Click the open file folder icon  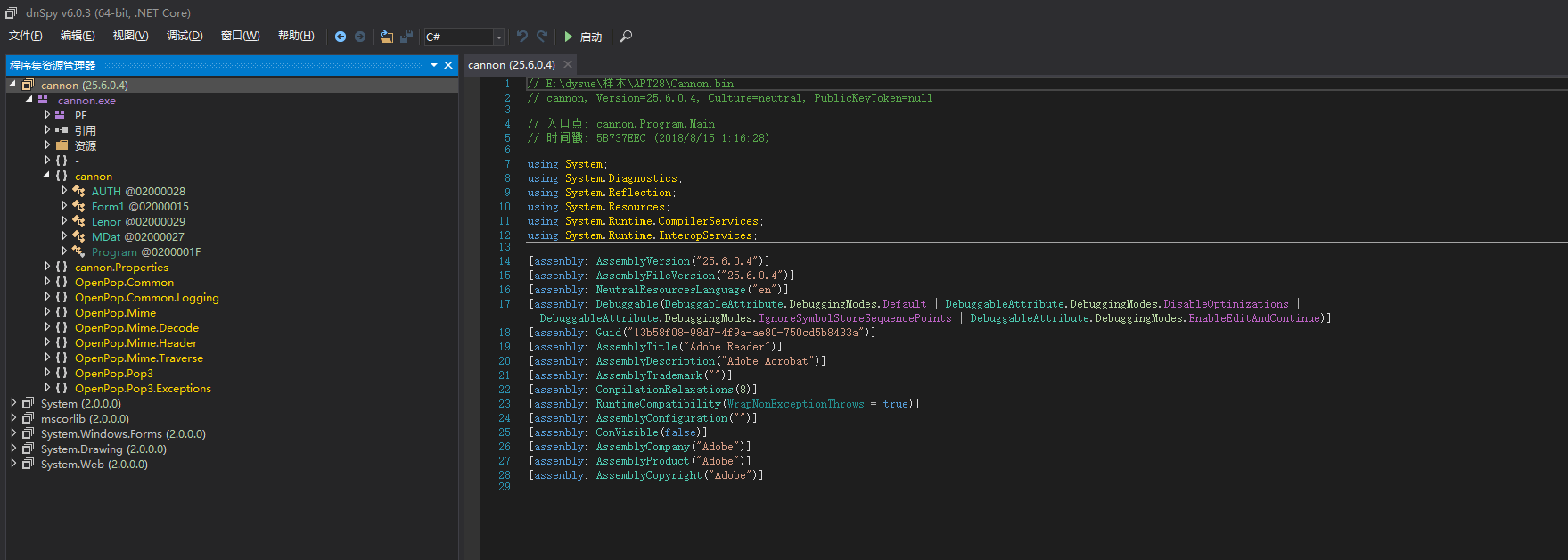point(387,37)
